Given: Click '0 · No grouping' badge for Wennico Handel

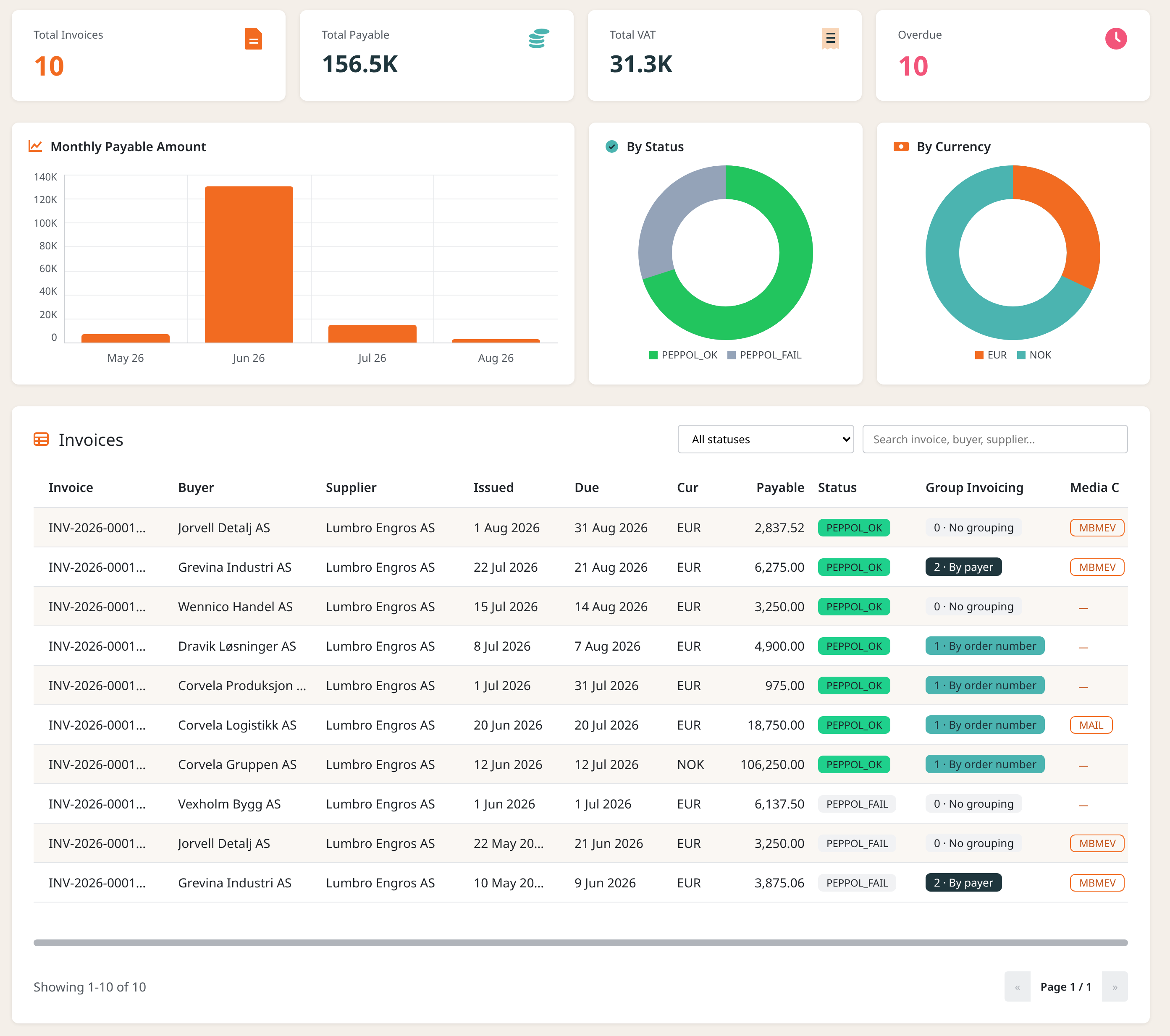Looking at the screenshot, I should [973, 607].
